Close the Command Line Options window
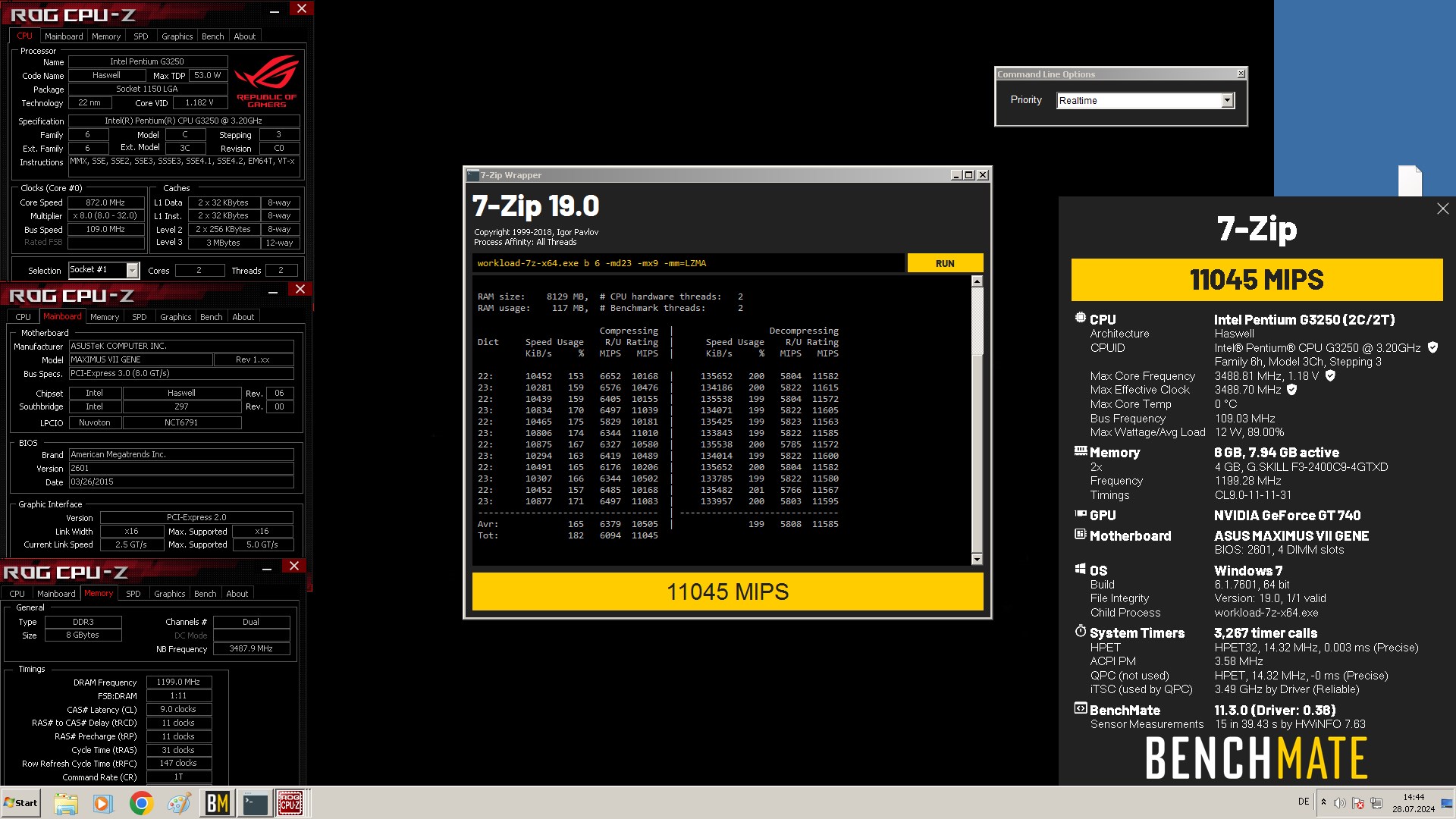 pyautogui.click(x=1241, y=74)
